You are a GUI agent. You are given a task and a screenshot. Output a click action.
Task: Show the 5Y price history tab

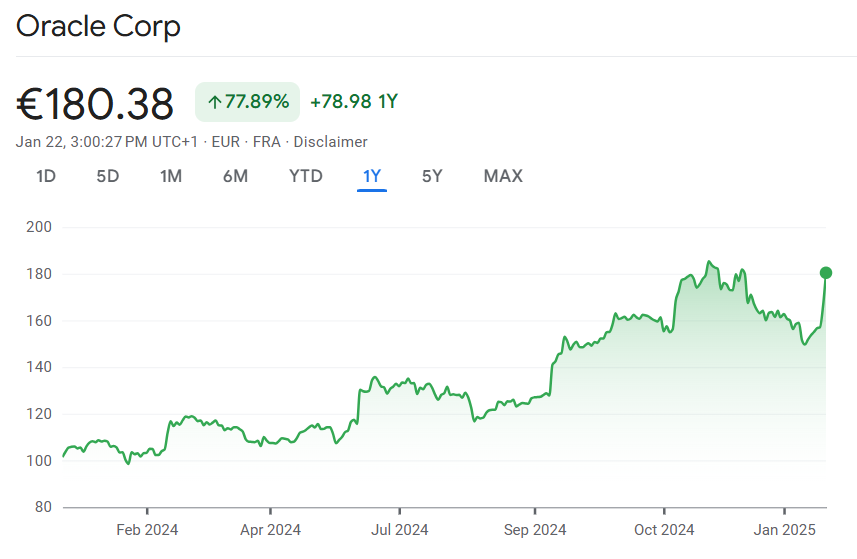point(432,176)
